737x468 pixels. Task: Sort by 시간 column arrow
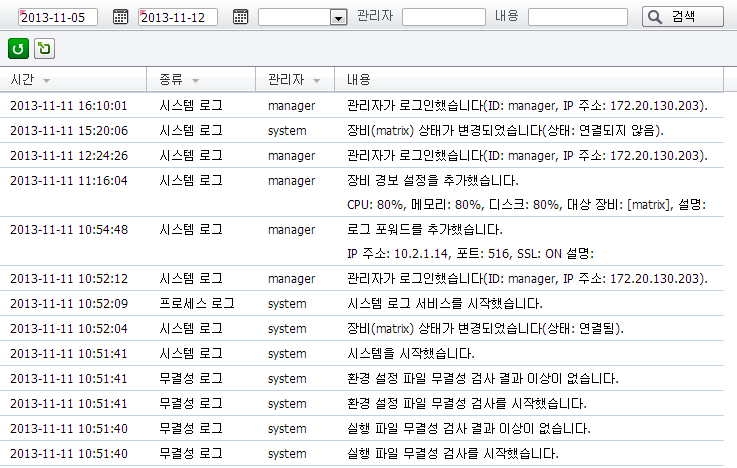[x=47, y=80]
